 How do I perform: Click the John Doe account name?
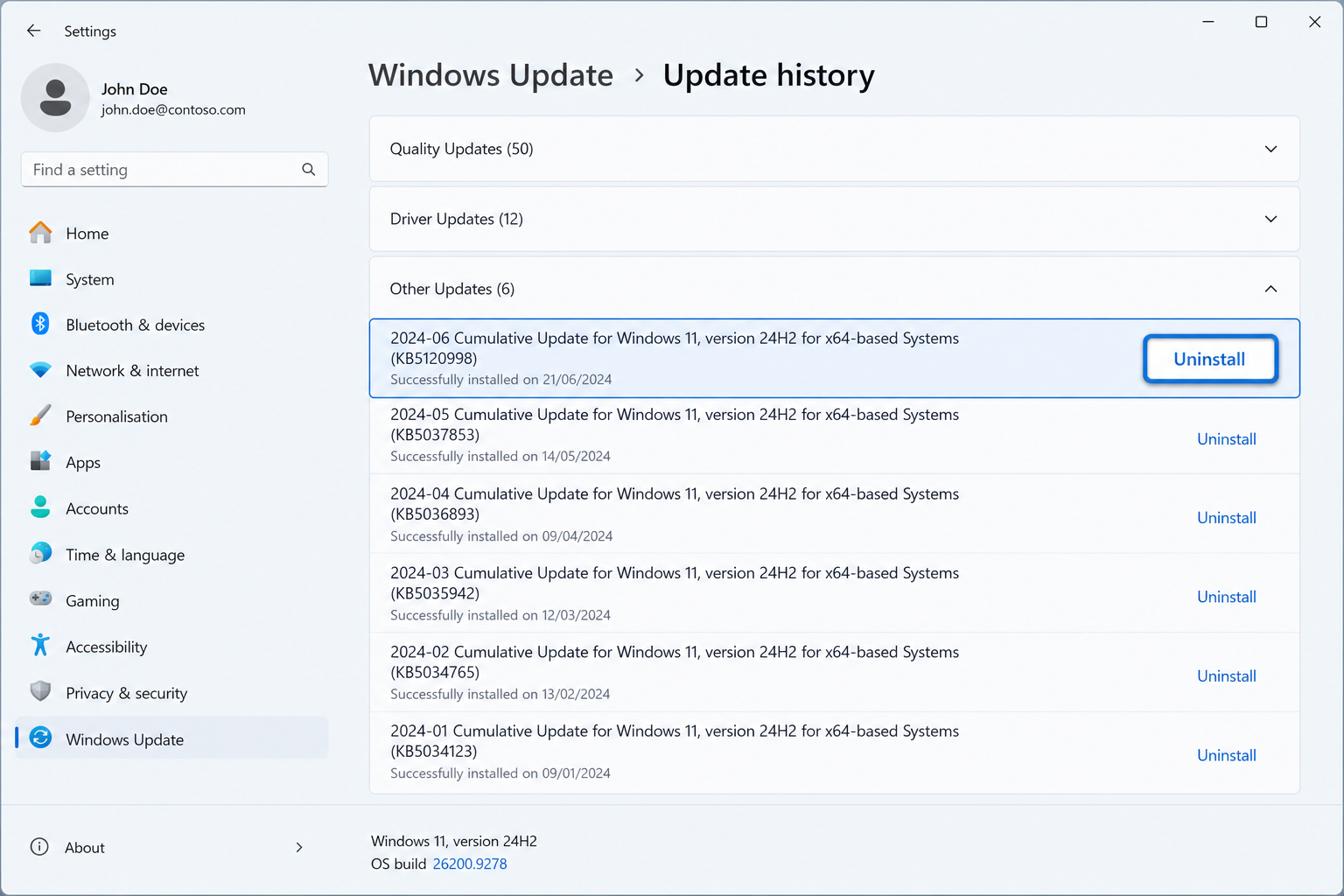point(134,89)
